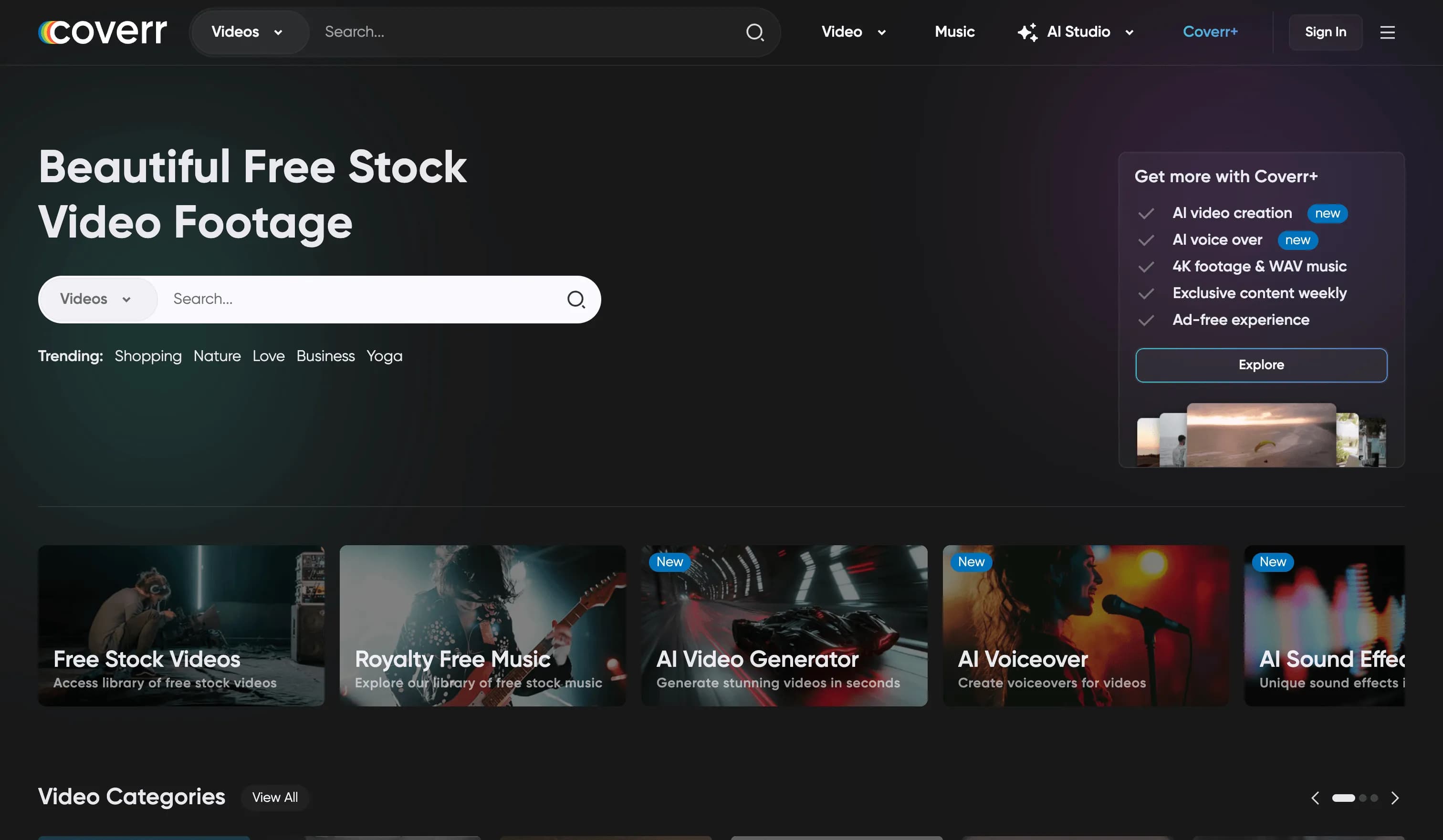1443x840 pixels.
Task: Open the AI Voiceover card
Action: pos(1086,625)
